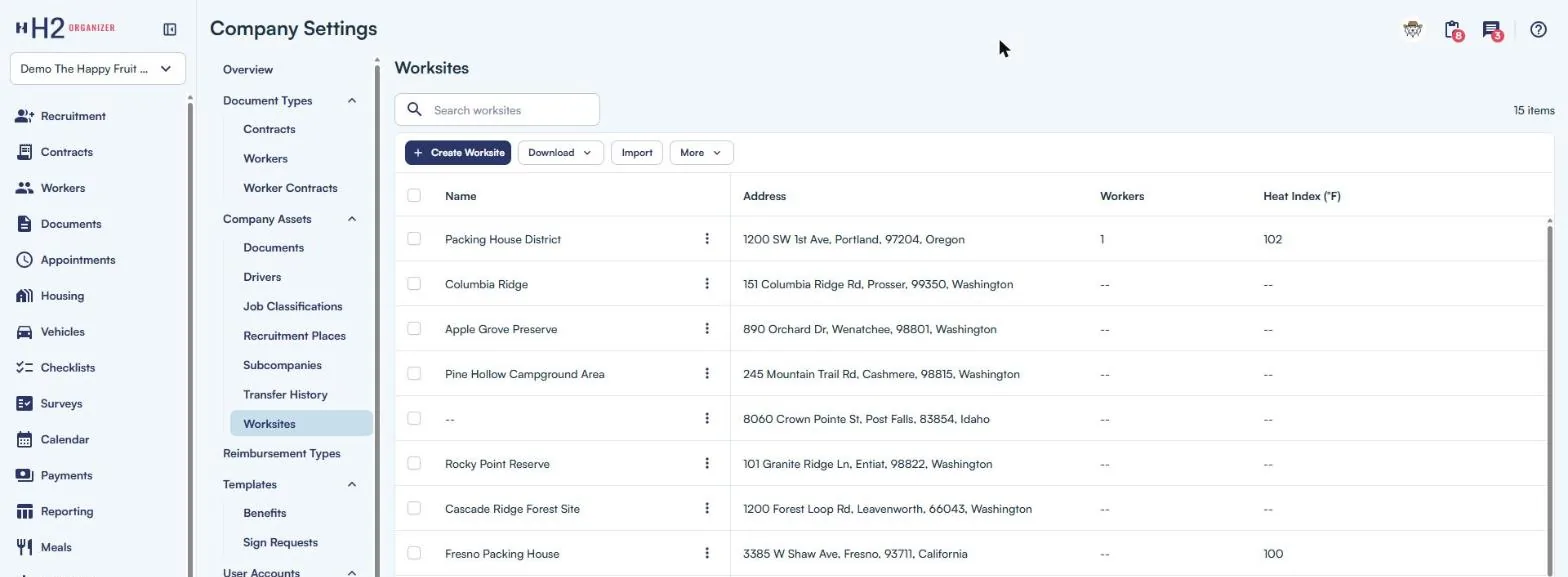Click the settings menu scrollbar
Viewport: 1568px width, 577px height.
click(377, 320)
